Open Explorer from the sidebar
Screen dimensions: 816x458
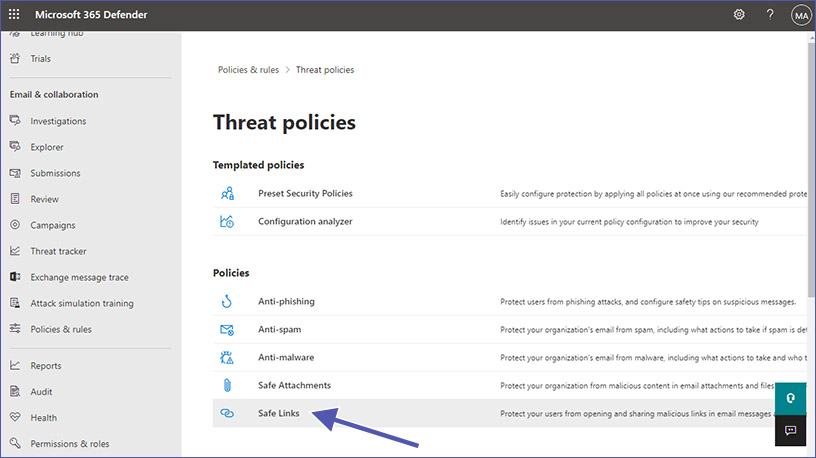pos(47,147)
